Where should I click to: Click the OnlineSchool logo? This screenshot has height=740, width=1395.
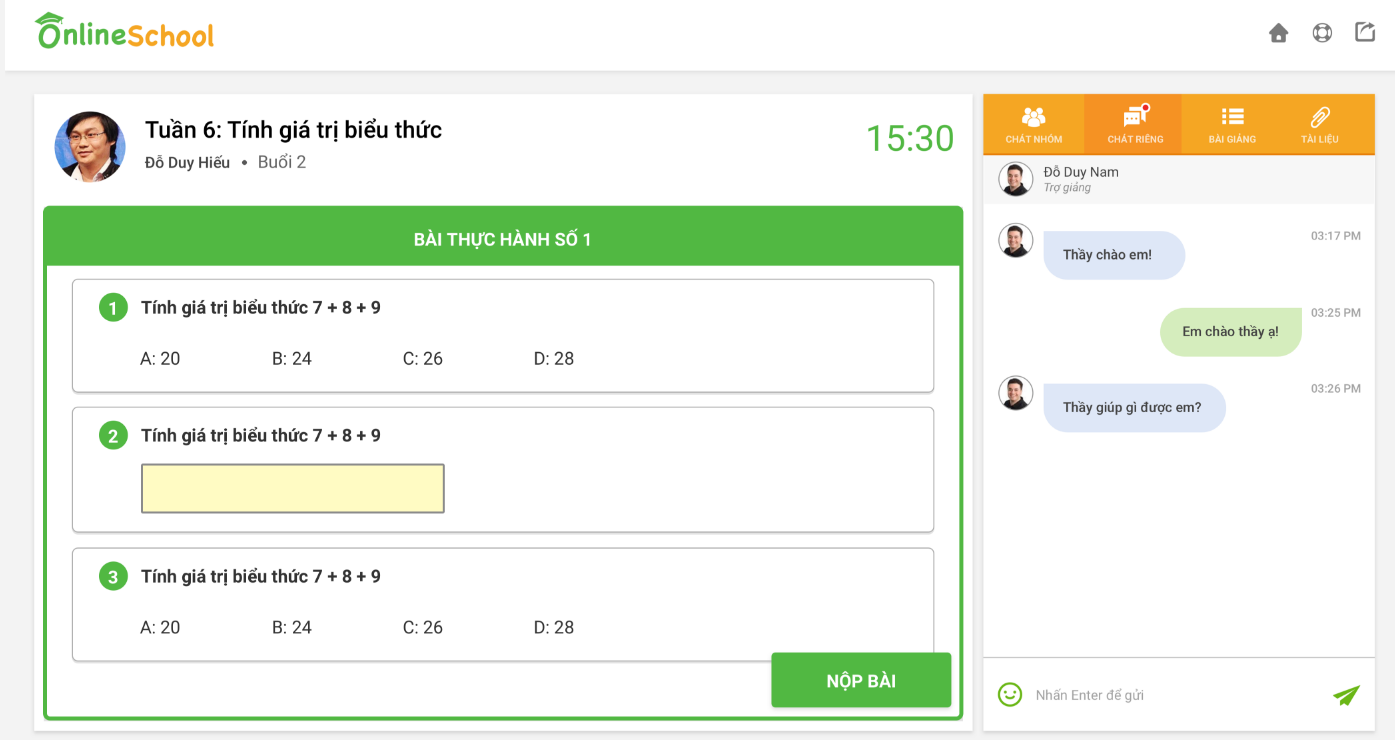point(125,31)
